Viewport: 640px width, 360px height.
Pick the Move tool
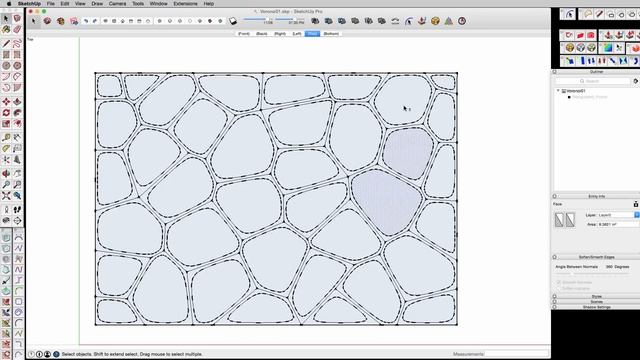6,102
